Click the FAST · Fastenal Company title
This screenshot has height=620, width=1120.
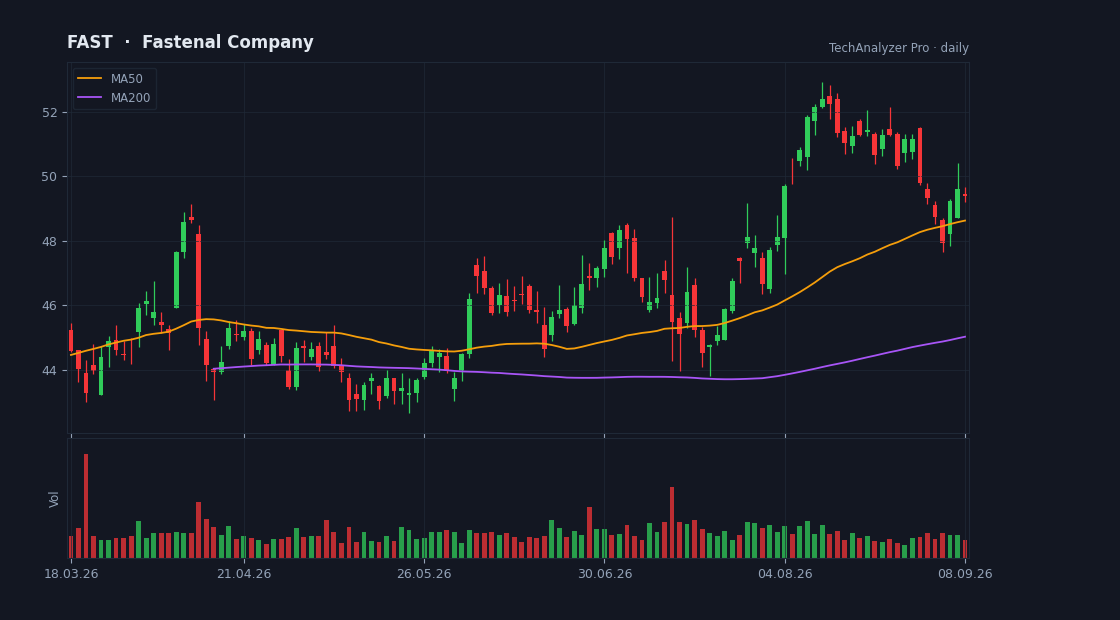(190, 42)
